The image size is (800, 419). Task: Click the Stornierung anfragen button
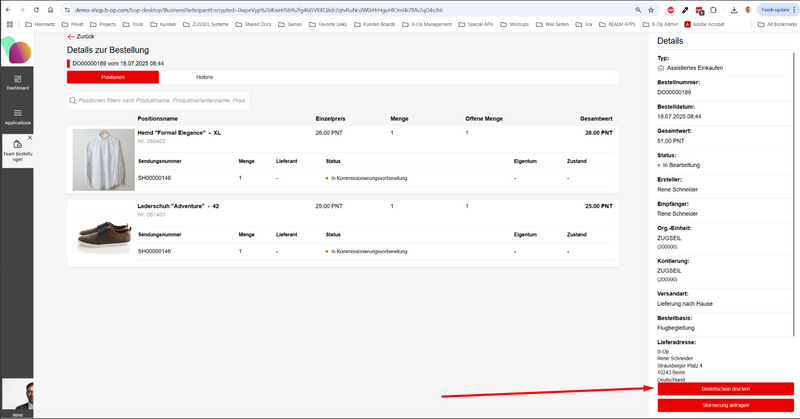725,404
